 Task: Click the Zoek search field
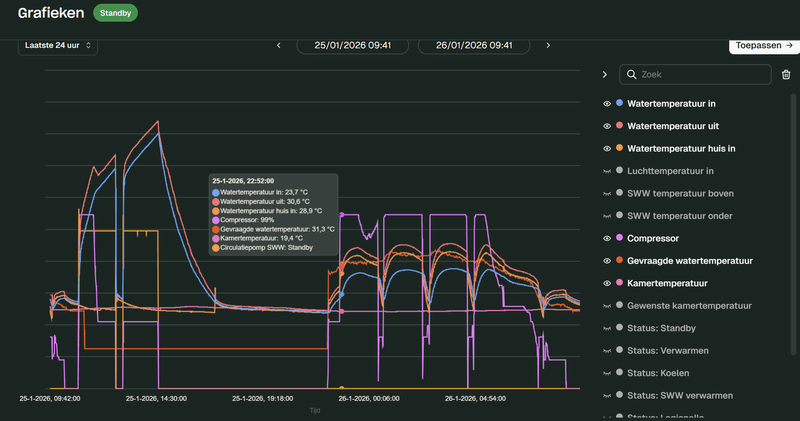point(695,75)
